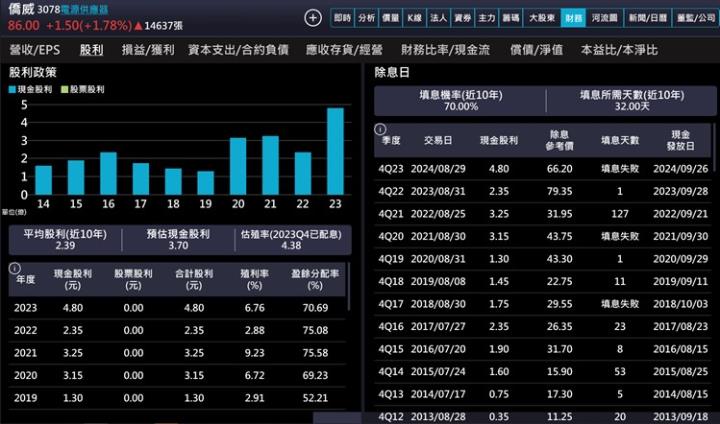Image resolution: width=720 pixels, height=424 pixels.
Task: Click the 2023 bar in dividend chart
Action: coord(335,151)
